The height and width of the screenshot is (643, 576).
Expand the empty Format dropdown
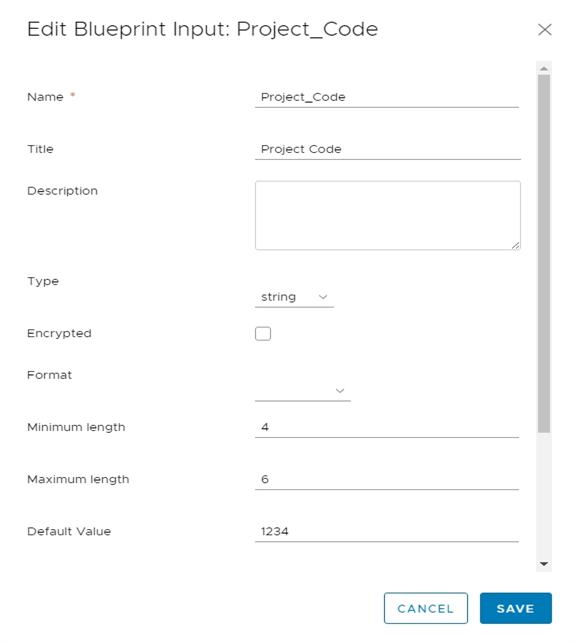(x=303, y=390)
